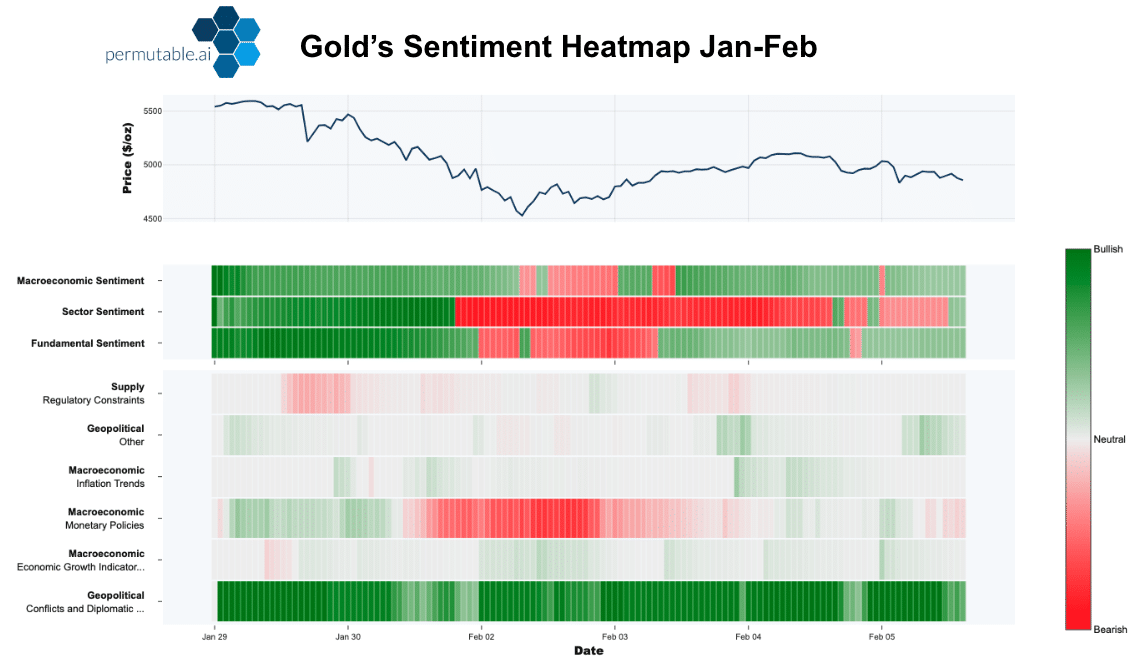
Task: Click the Economic Growth Indicator label
Action: (81, 560)
